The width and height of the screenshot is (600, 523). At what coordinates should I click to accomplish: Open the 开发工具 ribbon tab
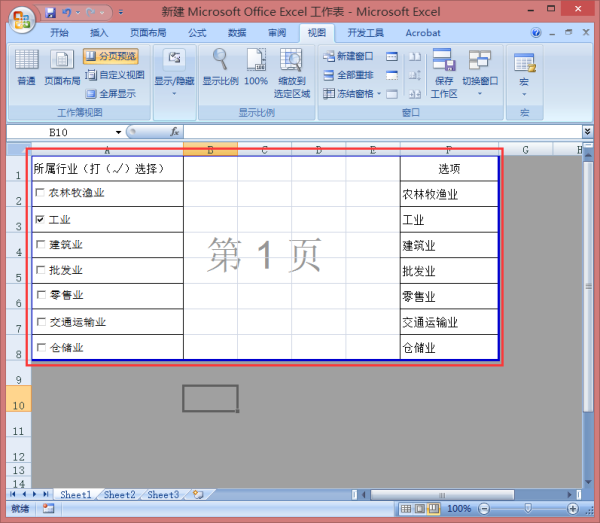365,33
